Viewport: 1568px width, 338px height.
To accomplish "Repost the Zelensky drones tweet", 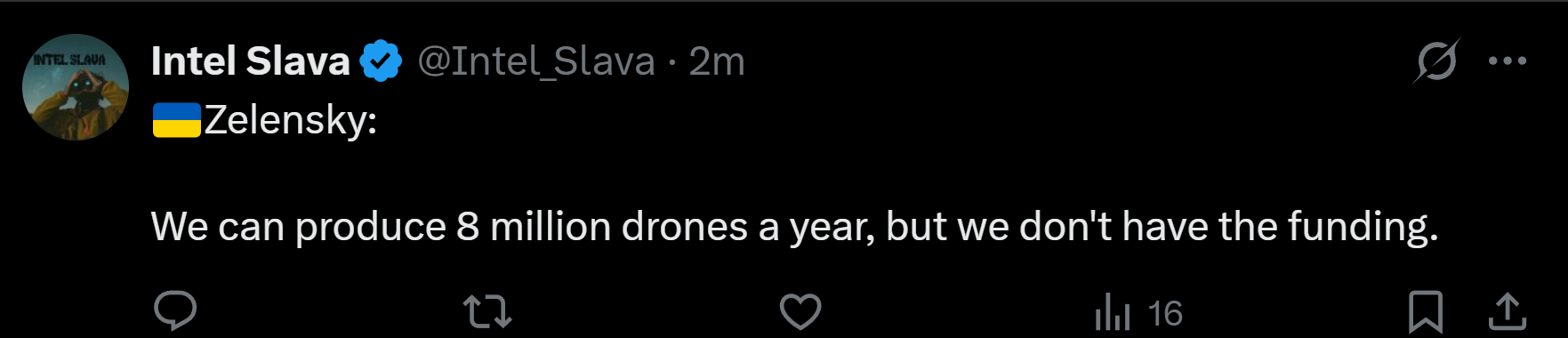I will pos(487,312).
